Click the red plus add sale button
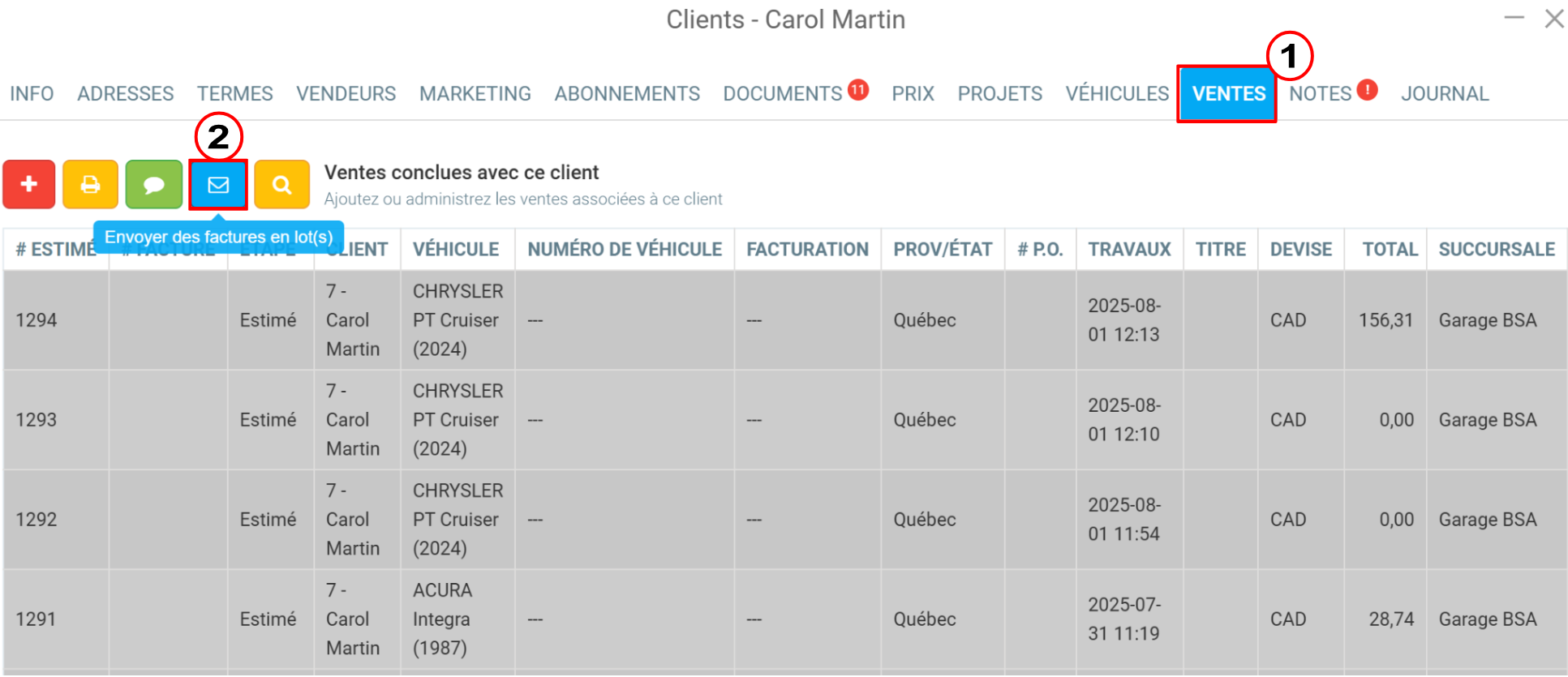The width and height of the screenshot is (1568, 677). [x=29, y=185]
